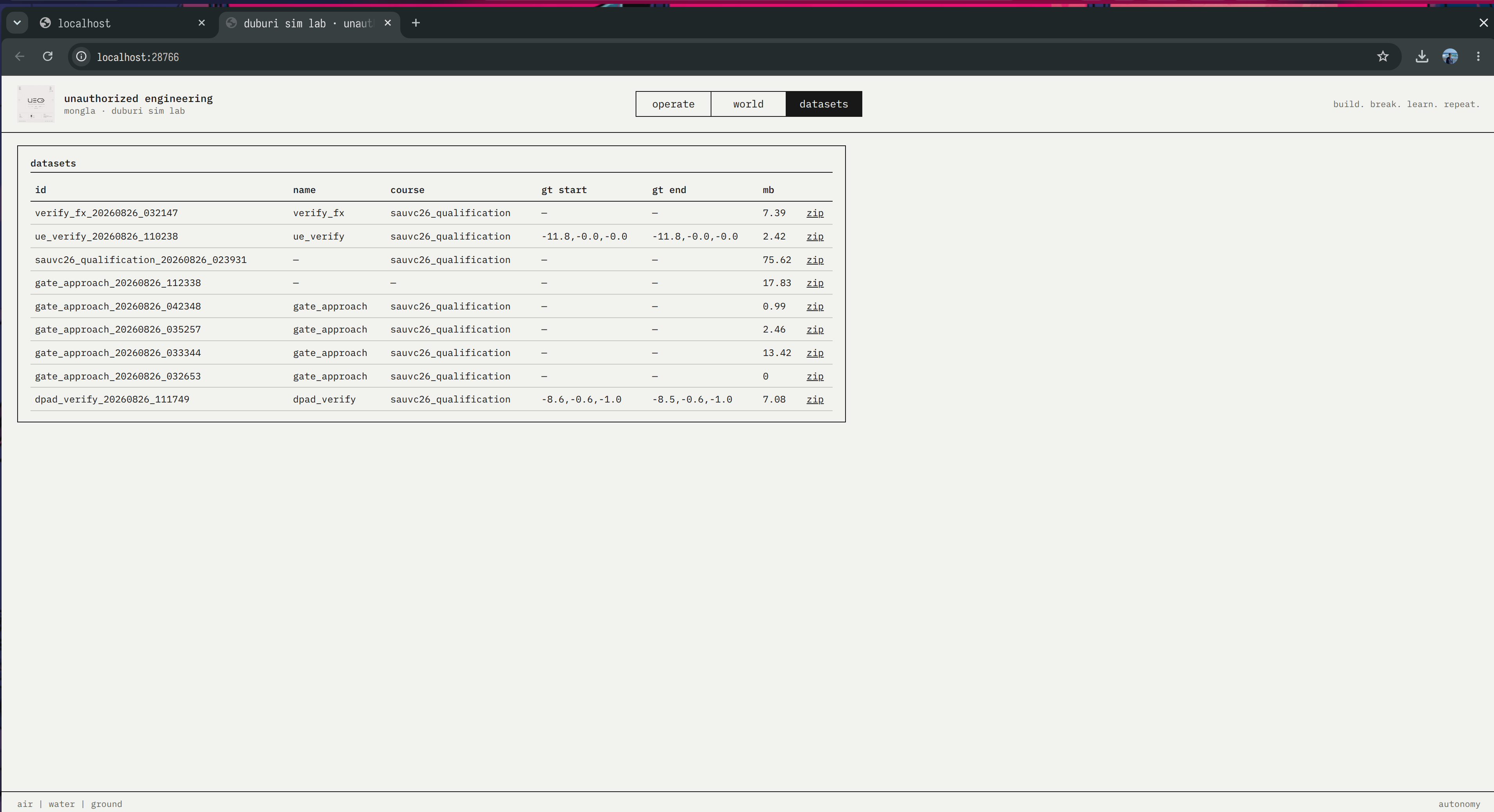This screenshot has height=812, width=1494.
Task: Click the 17.83 mb value
Action: (x=777, y=283)
